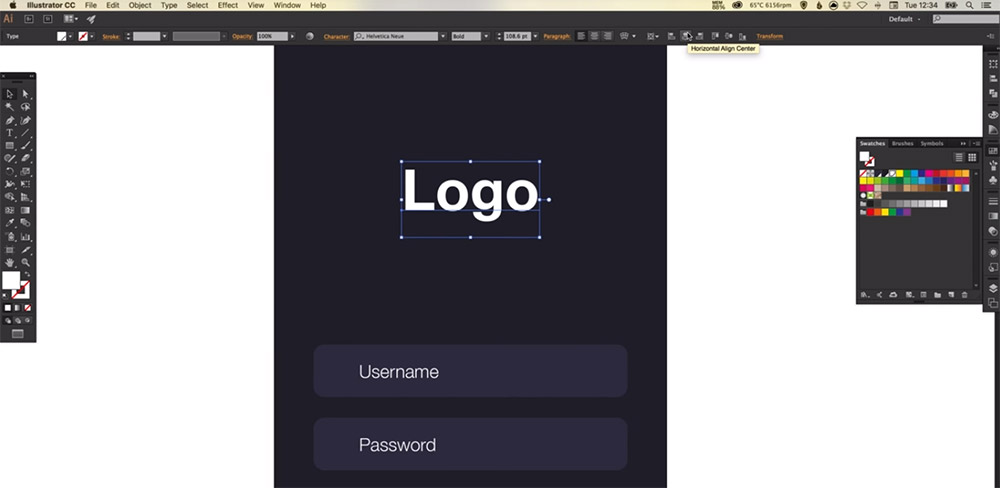
Task: Open the Transform panel link
Action: click(769, 36)
